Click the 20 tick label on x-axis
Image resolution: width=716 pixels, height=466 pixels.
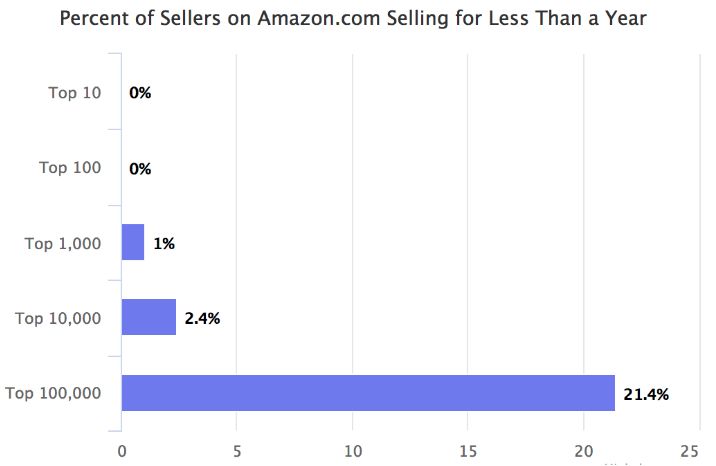point(583,450)
